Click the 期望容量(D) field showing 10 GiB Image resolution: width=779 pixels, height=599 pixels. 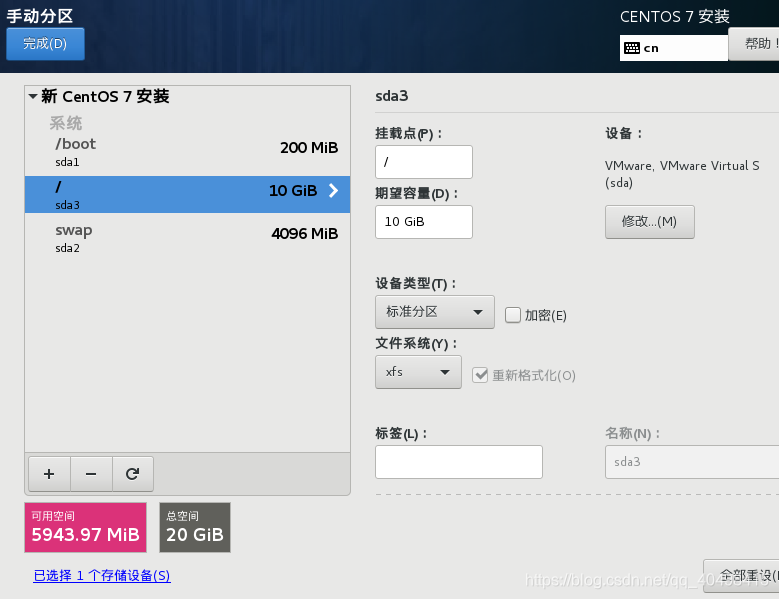[424, 222]
